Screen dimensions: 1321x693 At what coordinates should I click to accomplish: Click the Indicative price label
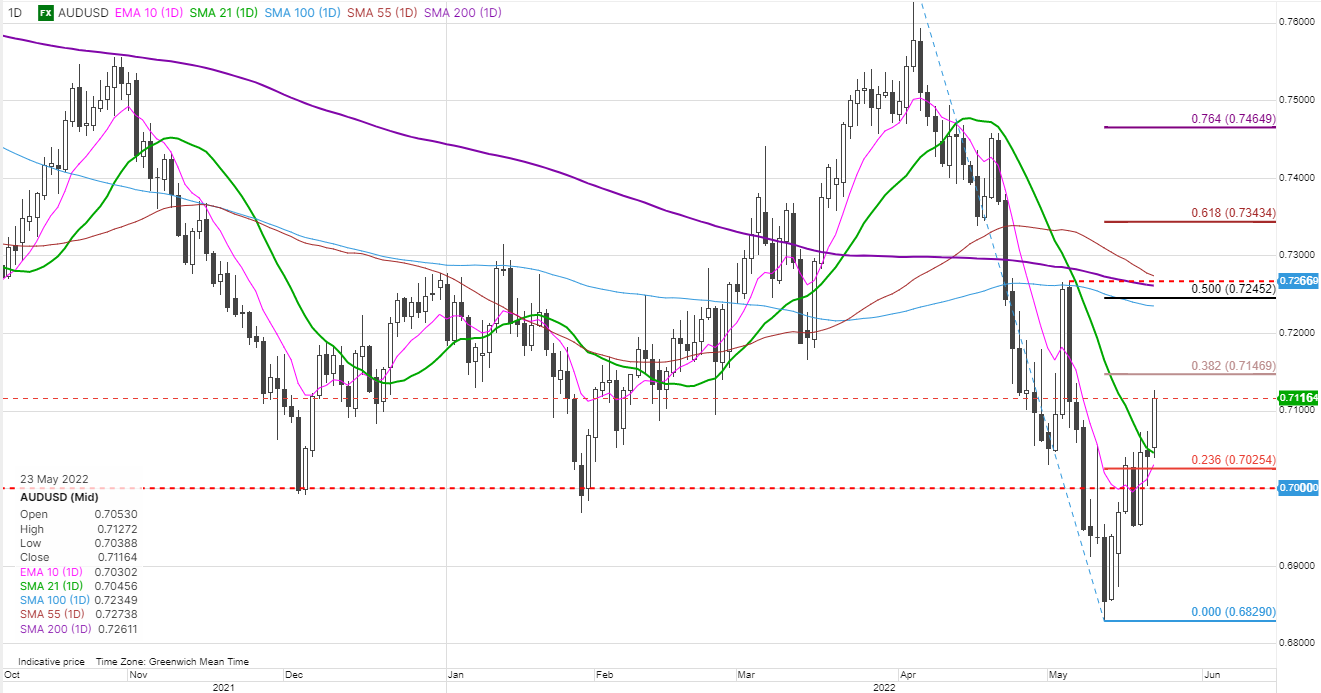(x=51, y=662)
